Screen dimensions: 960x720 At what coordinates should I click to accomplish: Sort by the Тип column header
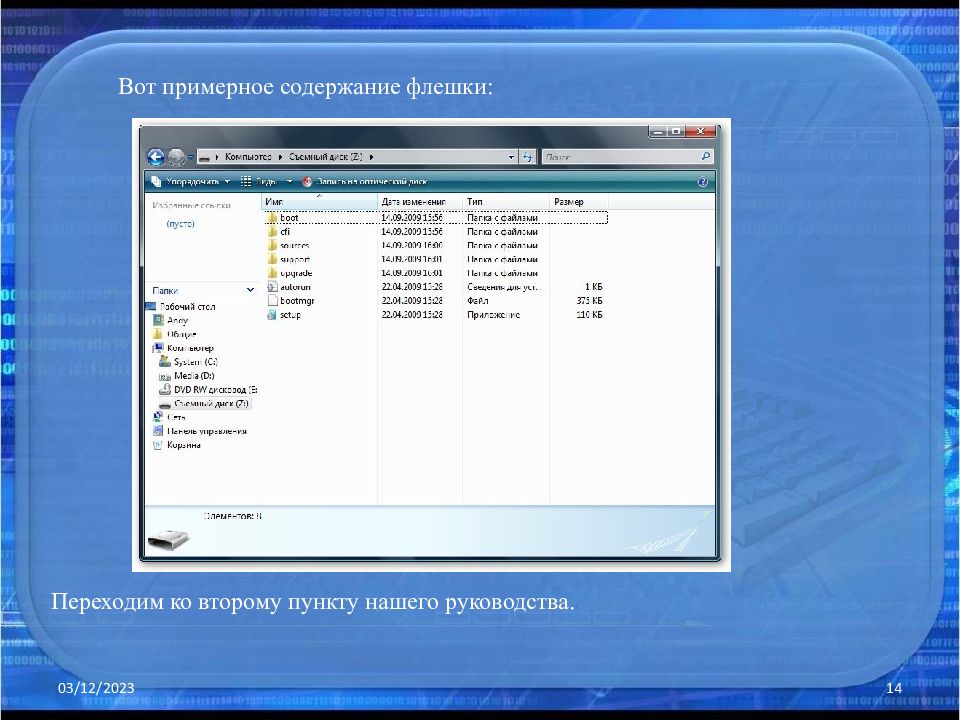point(506,201)
